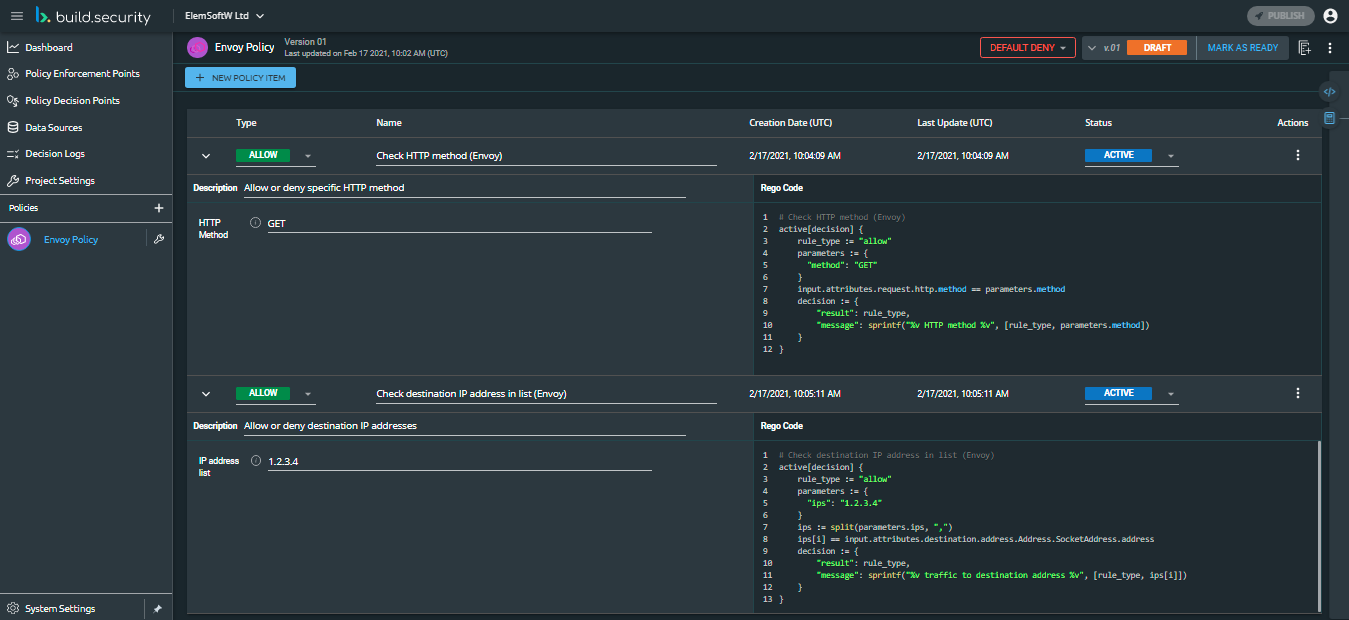Screen dimensions: 1349x620
Task: Open the code view side panel icon
Action: tap(1329, 92)
